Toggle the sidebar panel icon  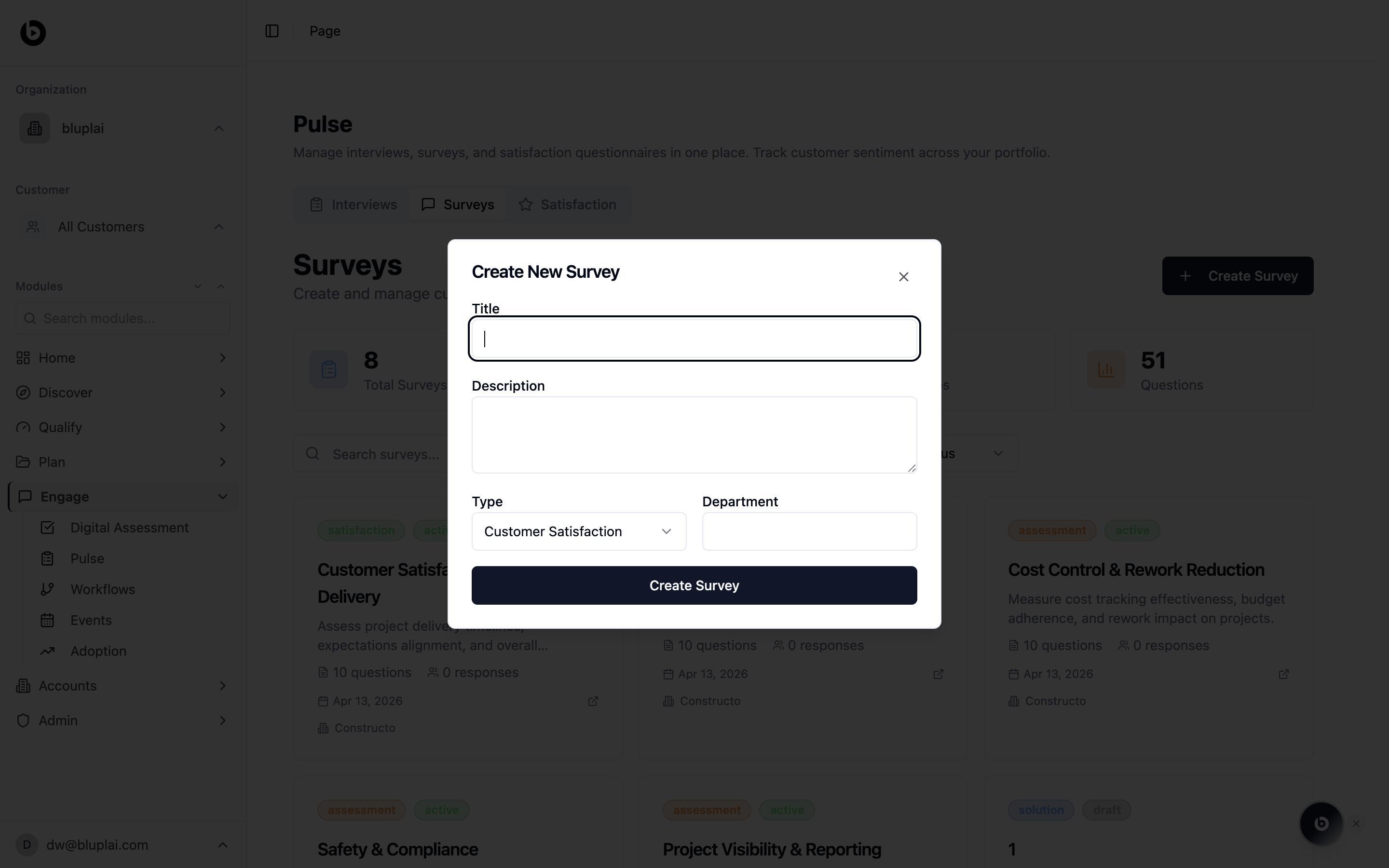pos(272,31)
